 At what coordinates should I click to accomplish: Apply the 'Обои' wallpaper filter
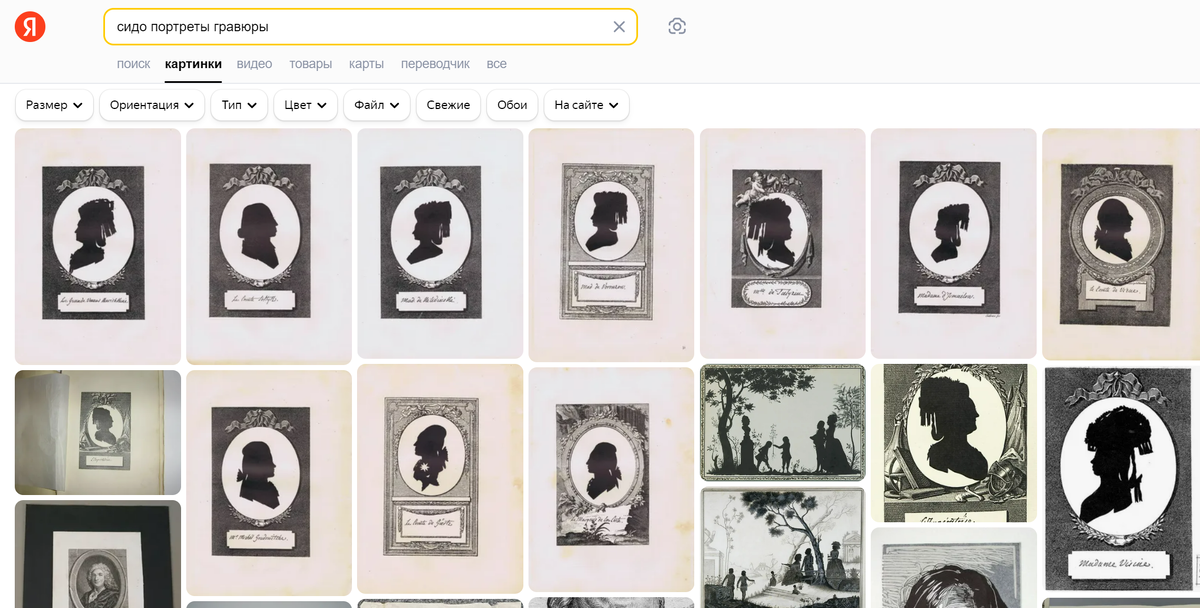tap(512, 105)
